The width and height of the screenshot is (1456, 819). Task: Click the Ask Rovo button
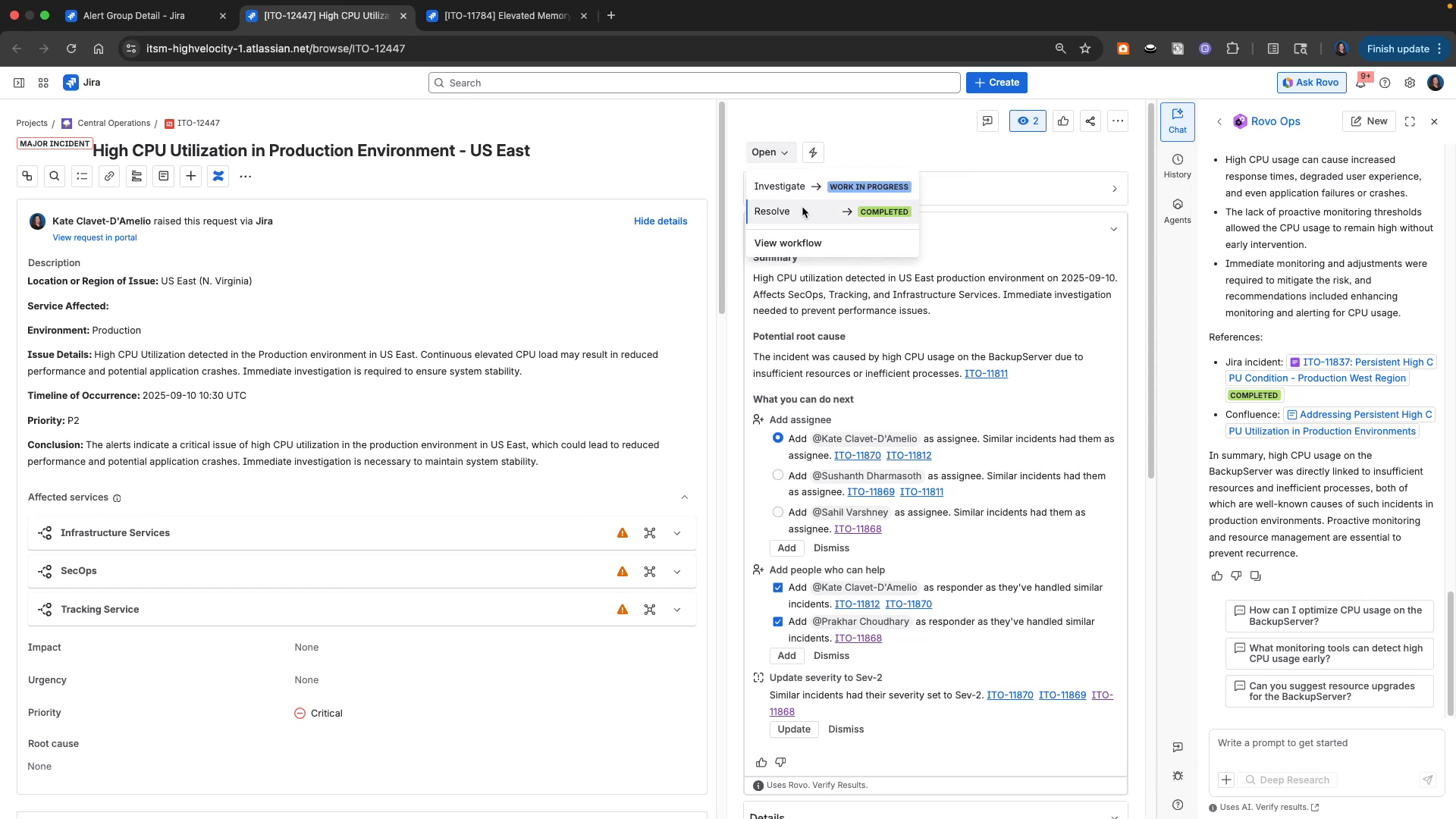tap(1311, 82)
